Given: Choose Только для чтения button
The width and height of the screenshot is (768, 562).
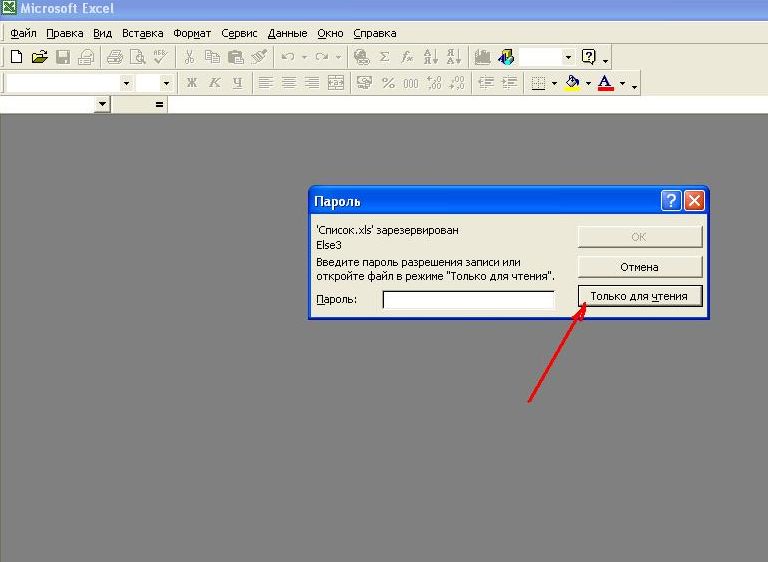Looking at the screenshot, I should (640, 296).
